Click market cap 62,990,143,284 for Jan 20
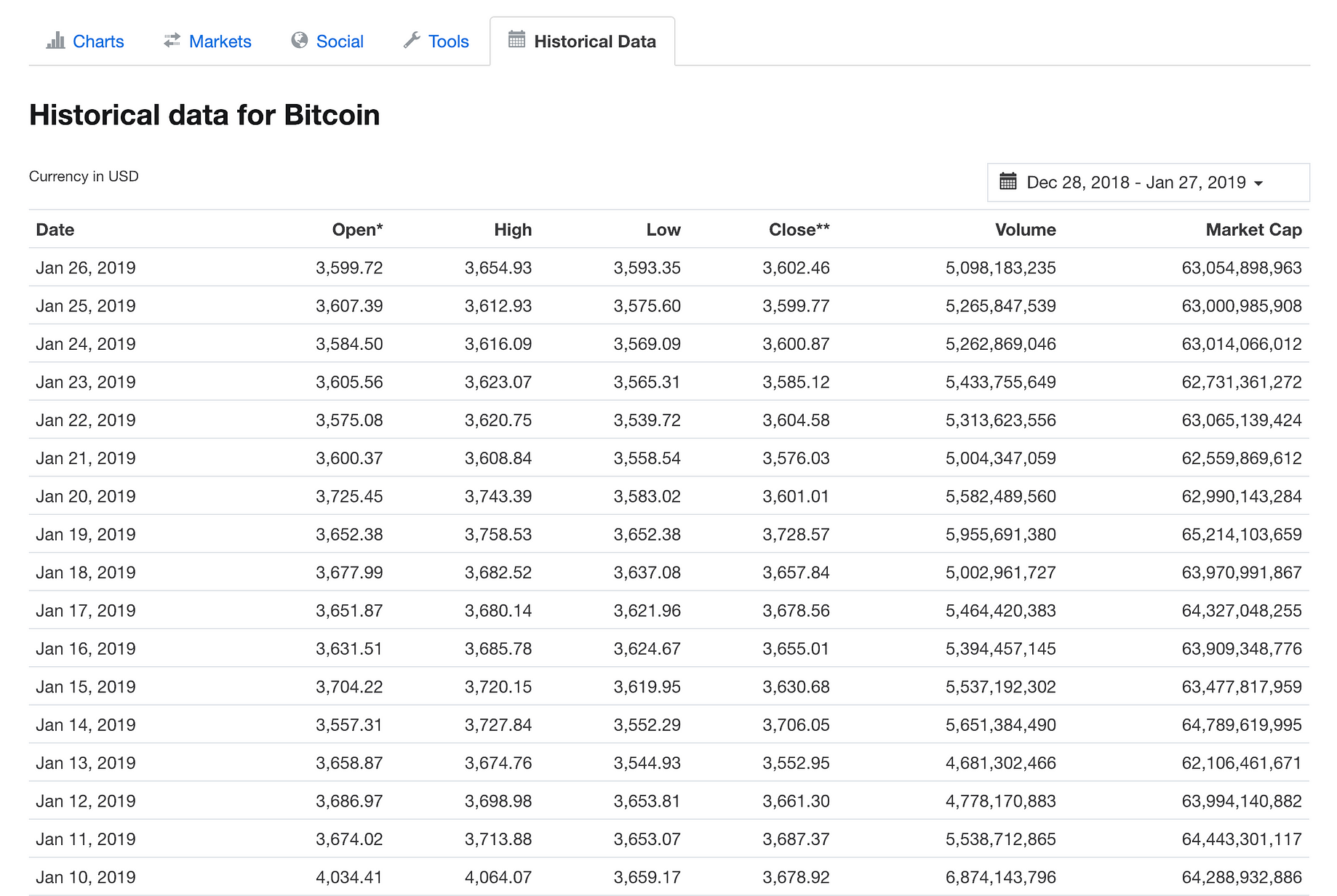Image resolution: width=1337 pixels, height=896 pixels. (1242, 497)
